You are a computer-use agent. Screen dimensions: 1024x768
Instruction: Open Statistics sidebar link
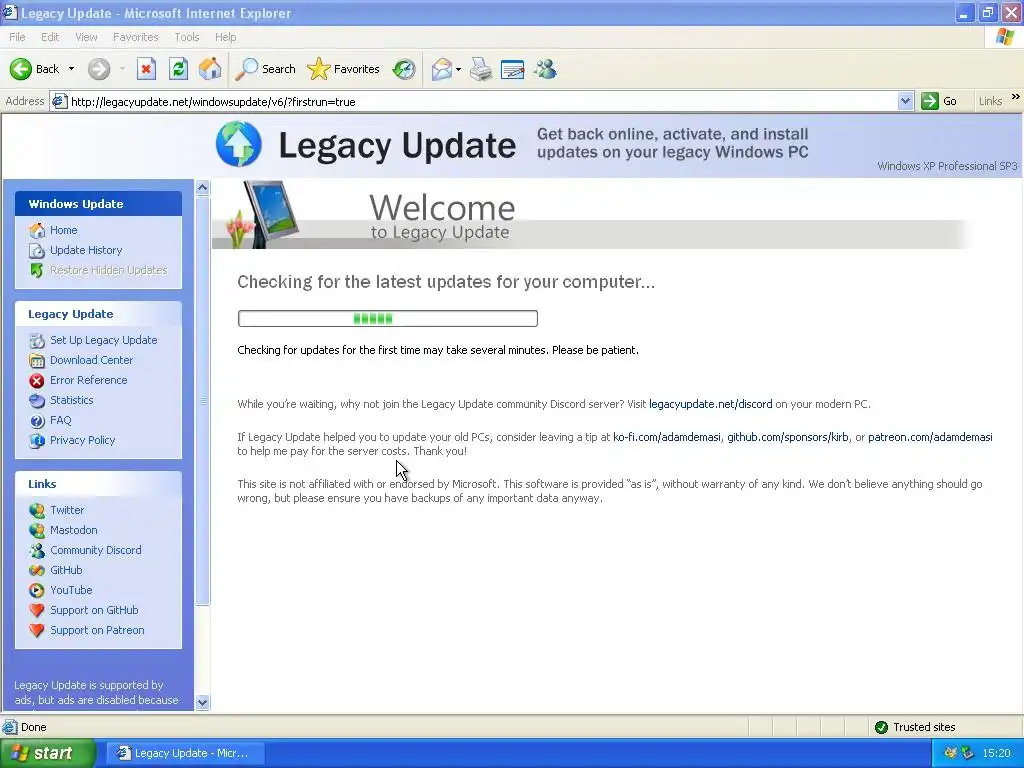(72, 400)
